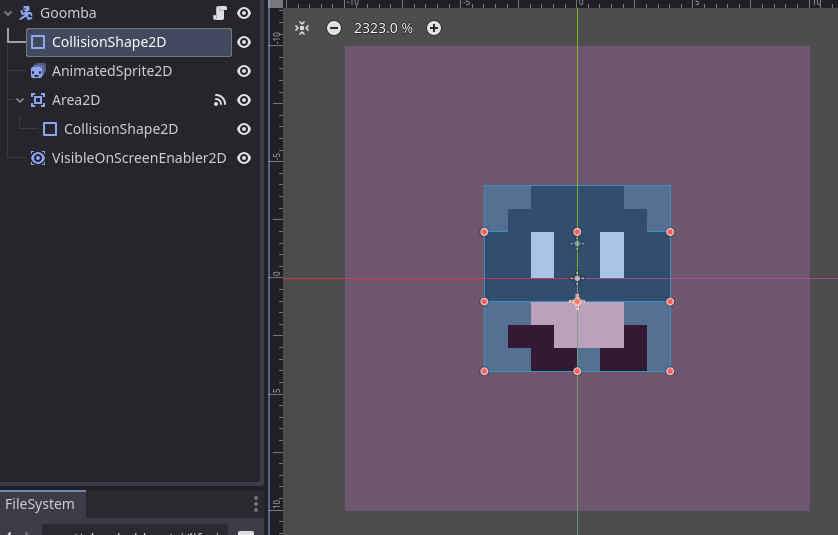Select the CollisionShape2D under Area2D
This screenshot has width=838, height=535.
(x=121, y=129)
